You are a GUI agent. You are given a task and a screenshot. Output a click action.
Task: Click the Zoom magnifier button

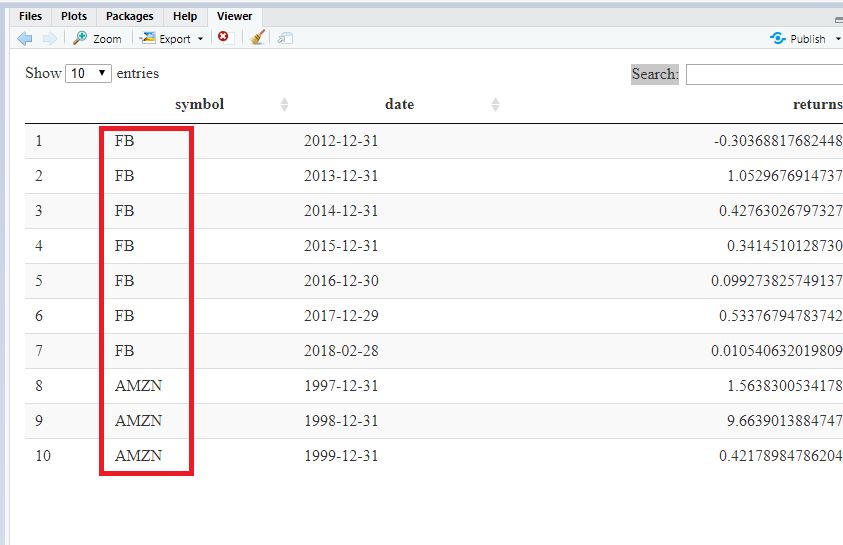click(97, 38)
